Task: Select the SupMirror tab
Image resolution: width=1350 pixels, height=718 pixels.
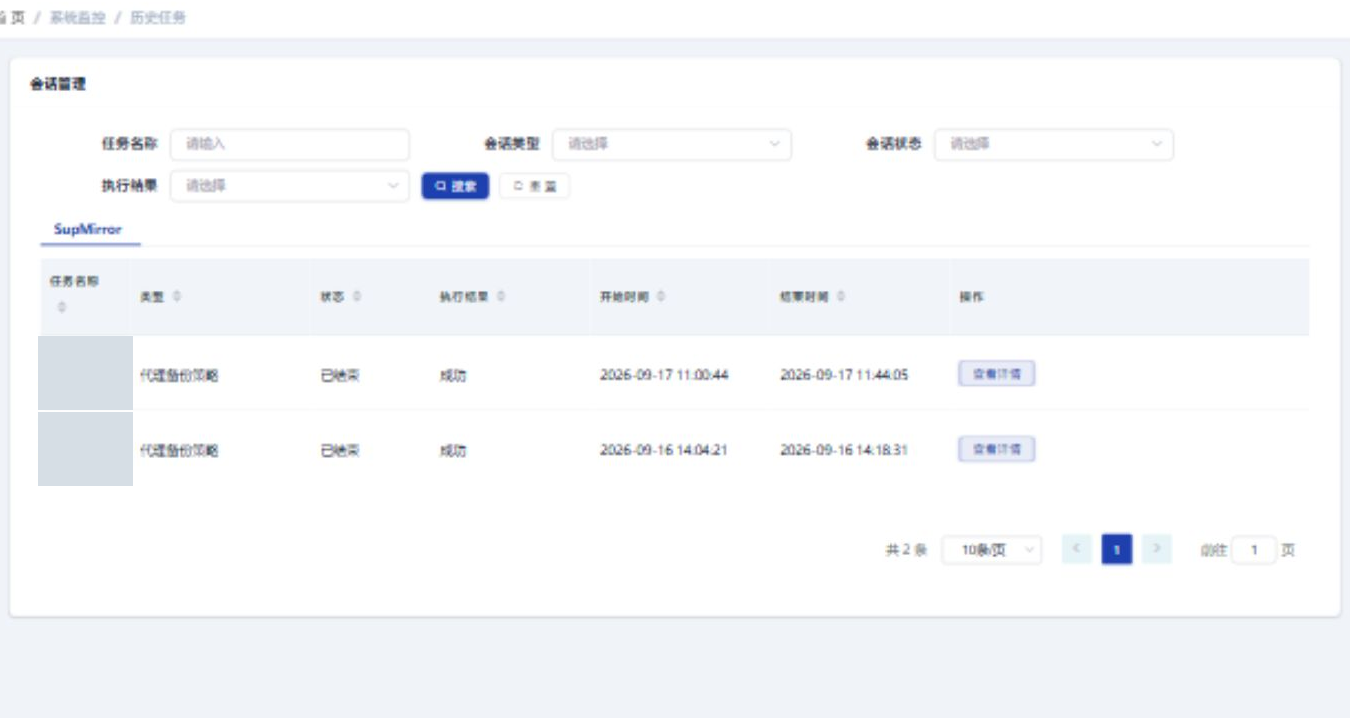Action: coord(88,229)
